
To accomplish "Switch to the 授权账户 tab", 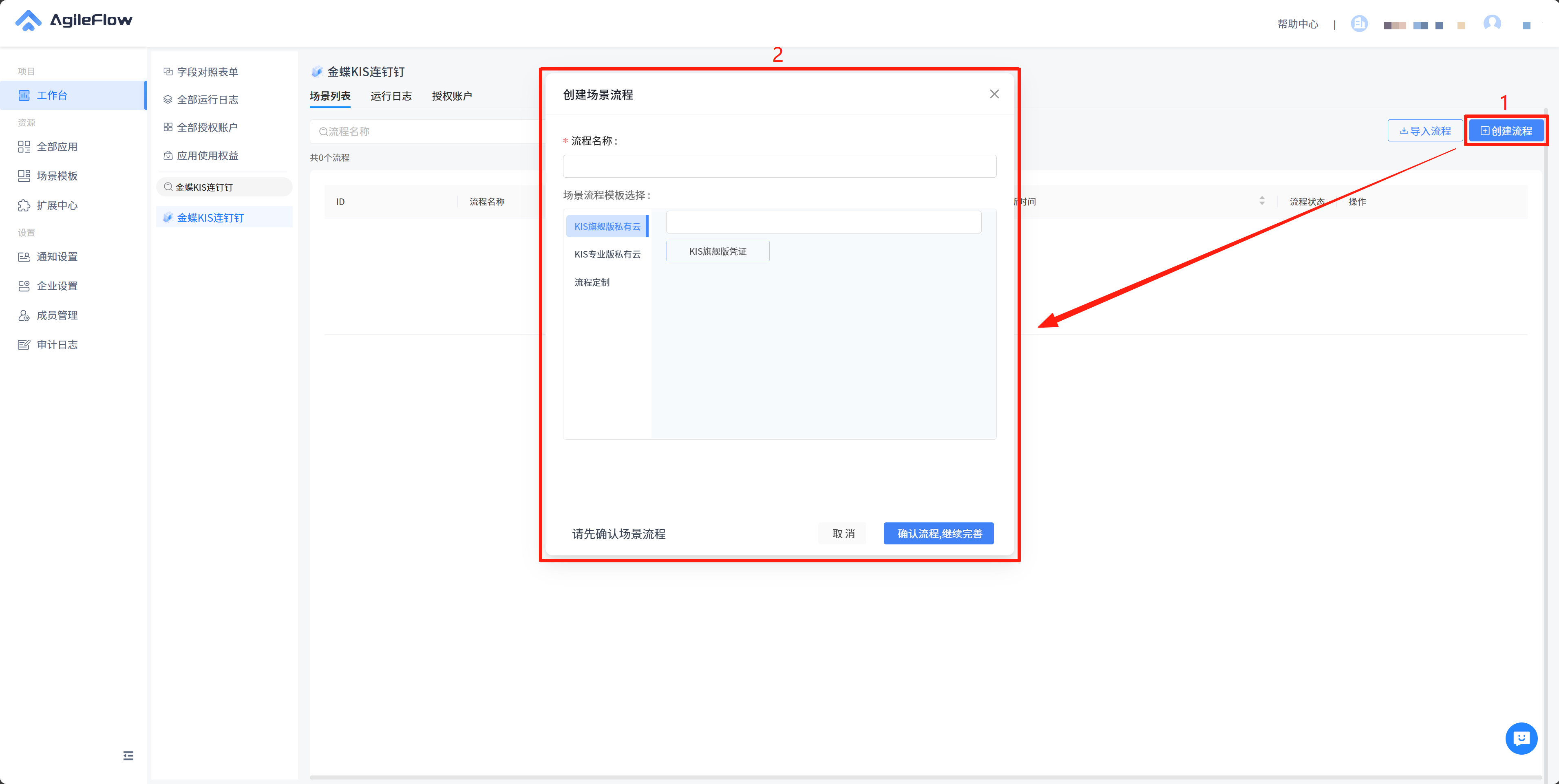I will pos(451,96).
